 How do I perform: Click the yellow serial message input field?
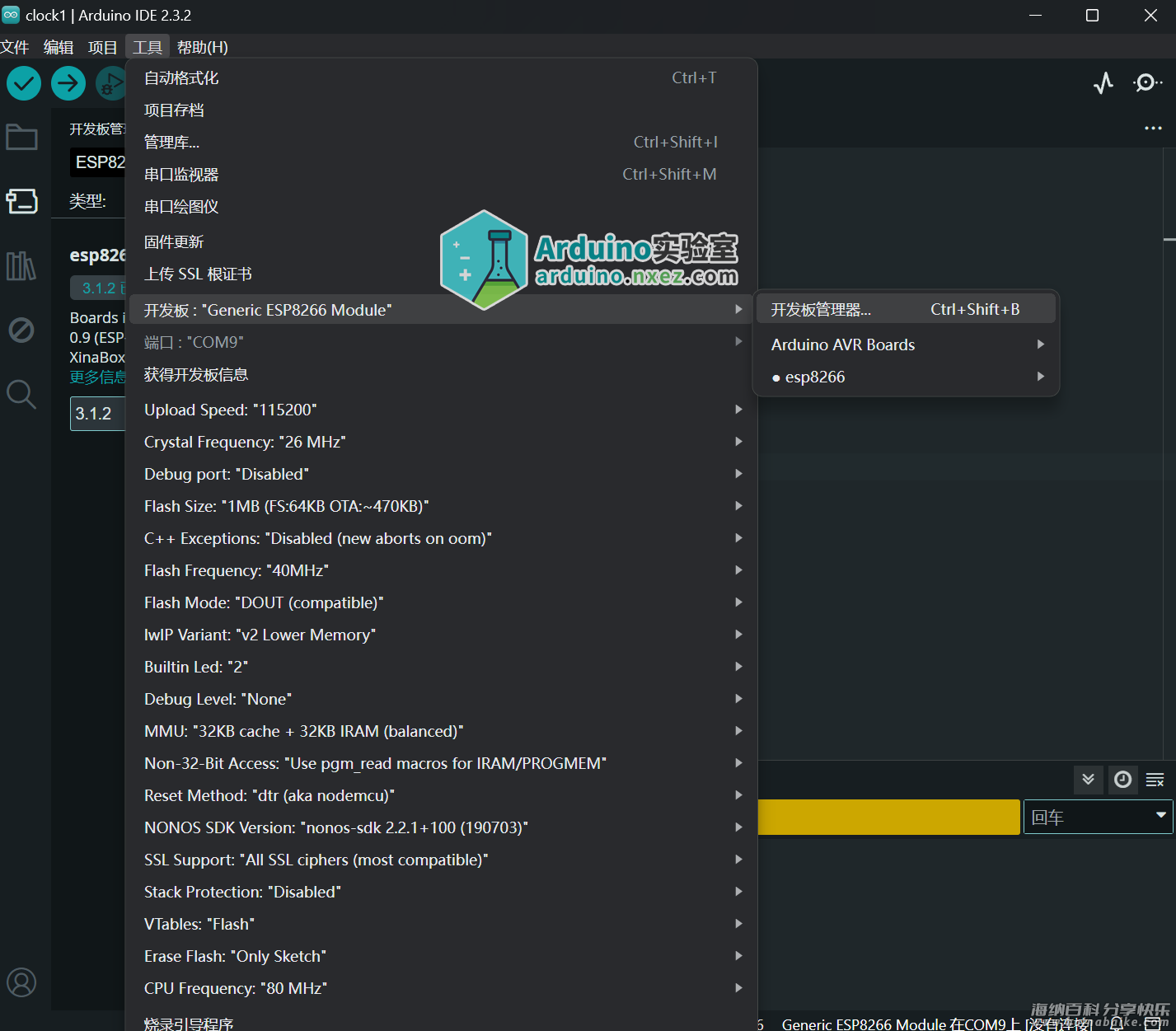888,818
